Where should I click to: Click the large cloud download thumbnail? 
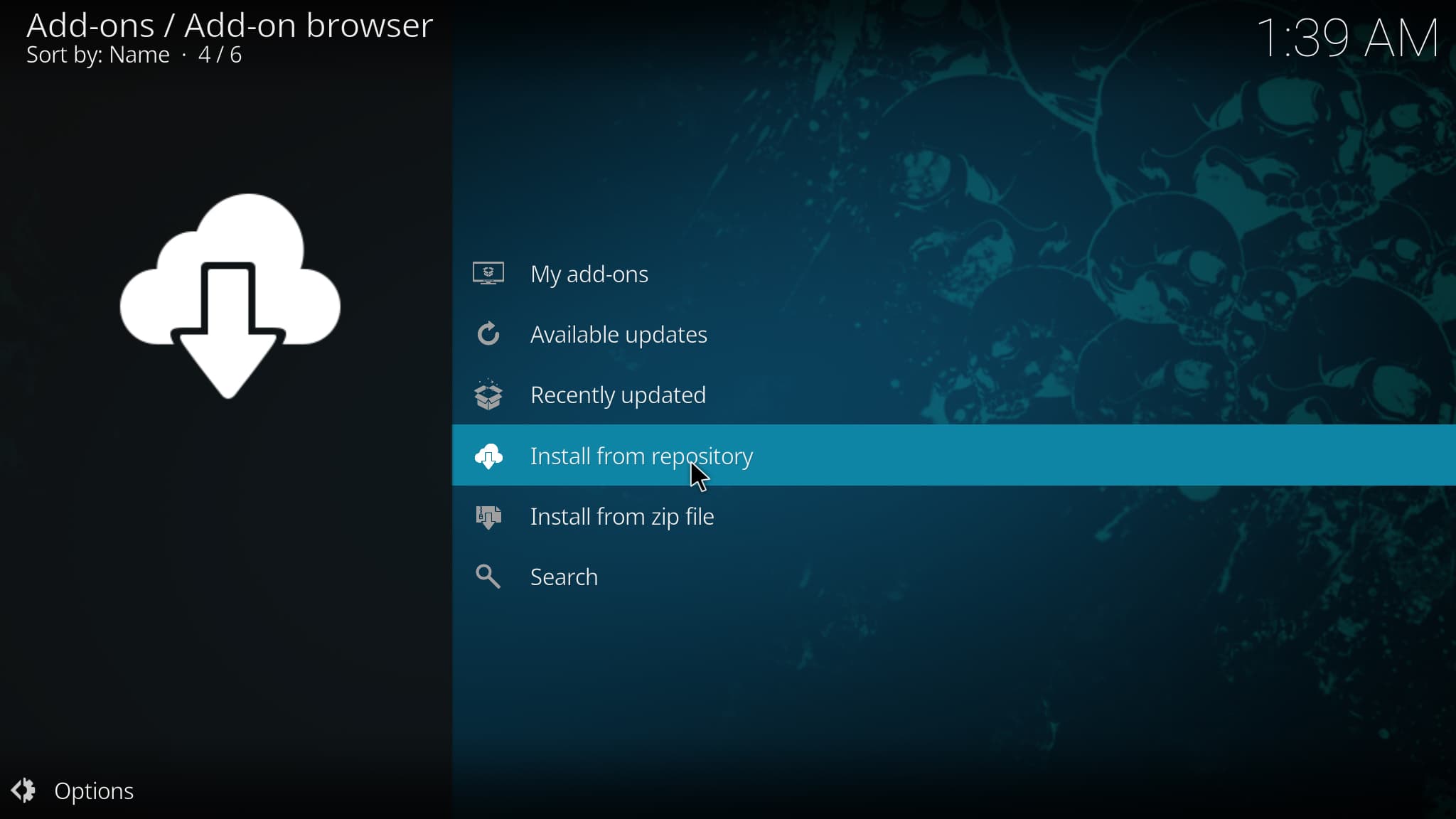[230, 296]
